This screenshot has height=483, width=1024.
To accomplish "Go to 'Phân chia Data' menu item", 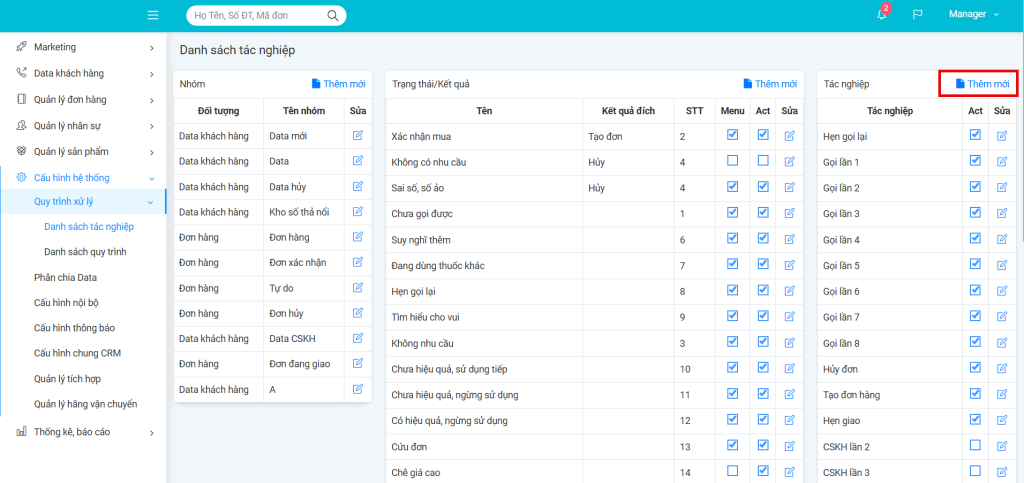I will point(65,278).
